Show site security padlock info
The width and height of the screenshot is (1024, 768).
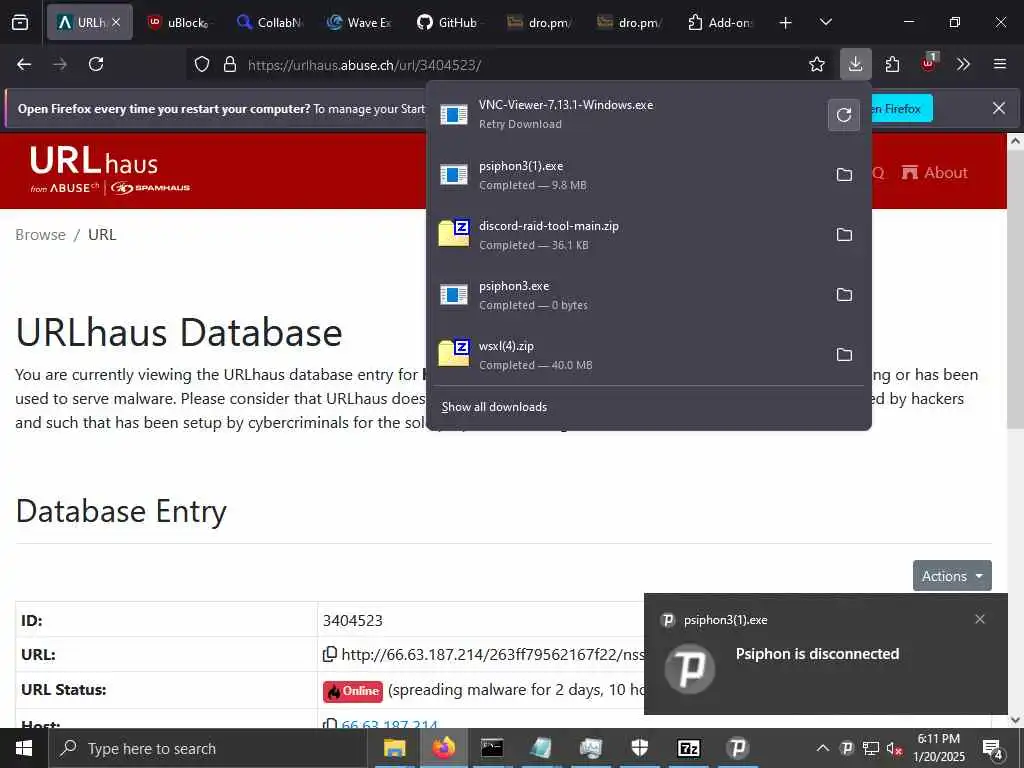pyautogui.click(x=229, y=65)
